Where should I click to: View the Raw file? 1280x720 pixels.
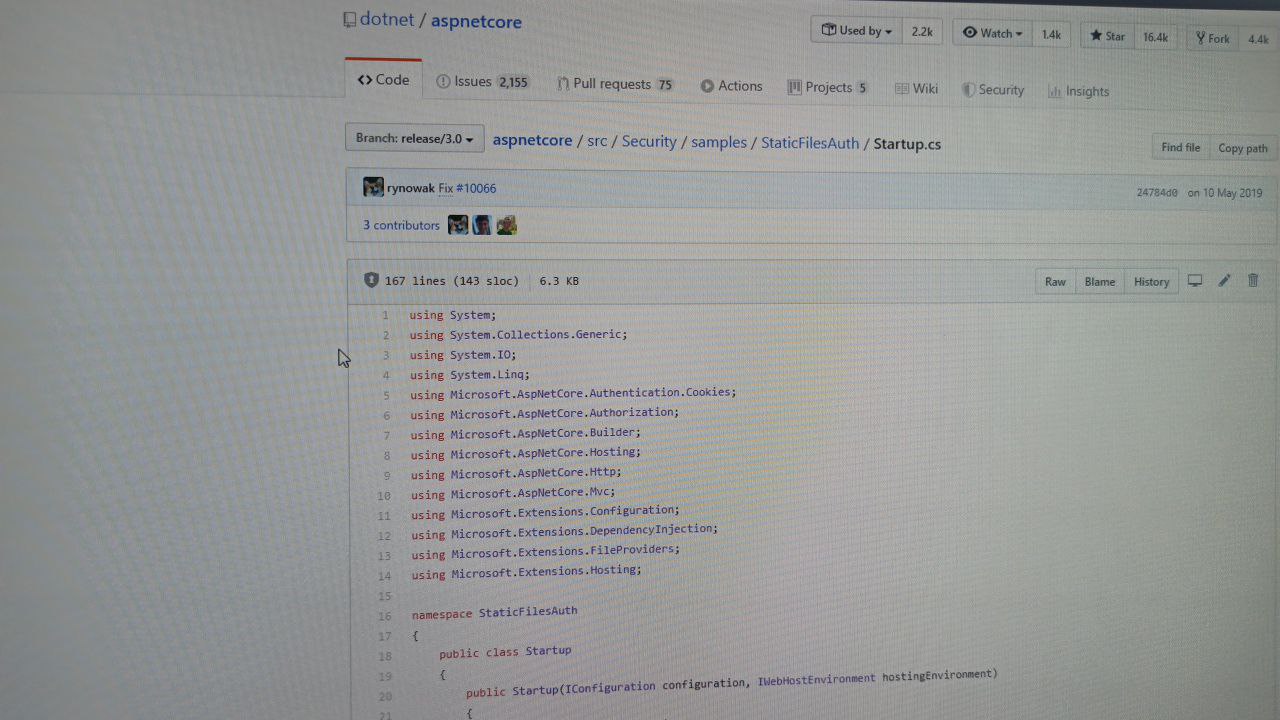pyautogui.click(x=1055, y=281)
